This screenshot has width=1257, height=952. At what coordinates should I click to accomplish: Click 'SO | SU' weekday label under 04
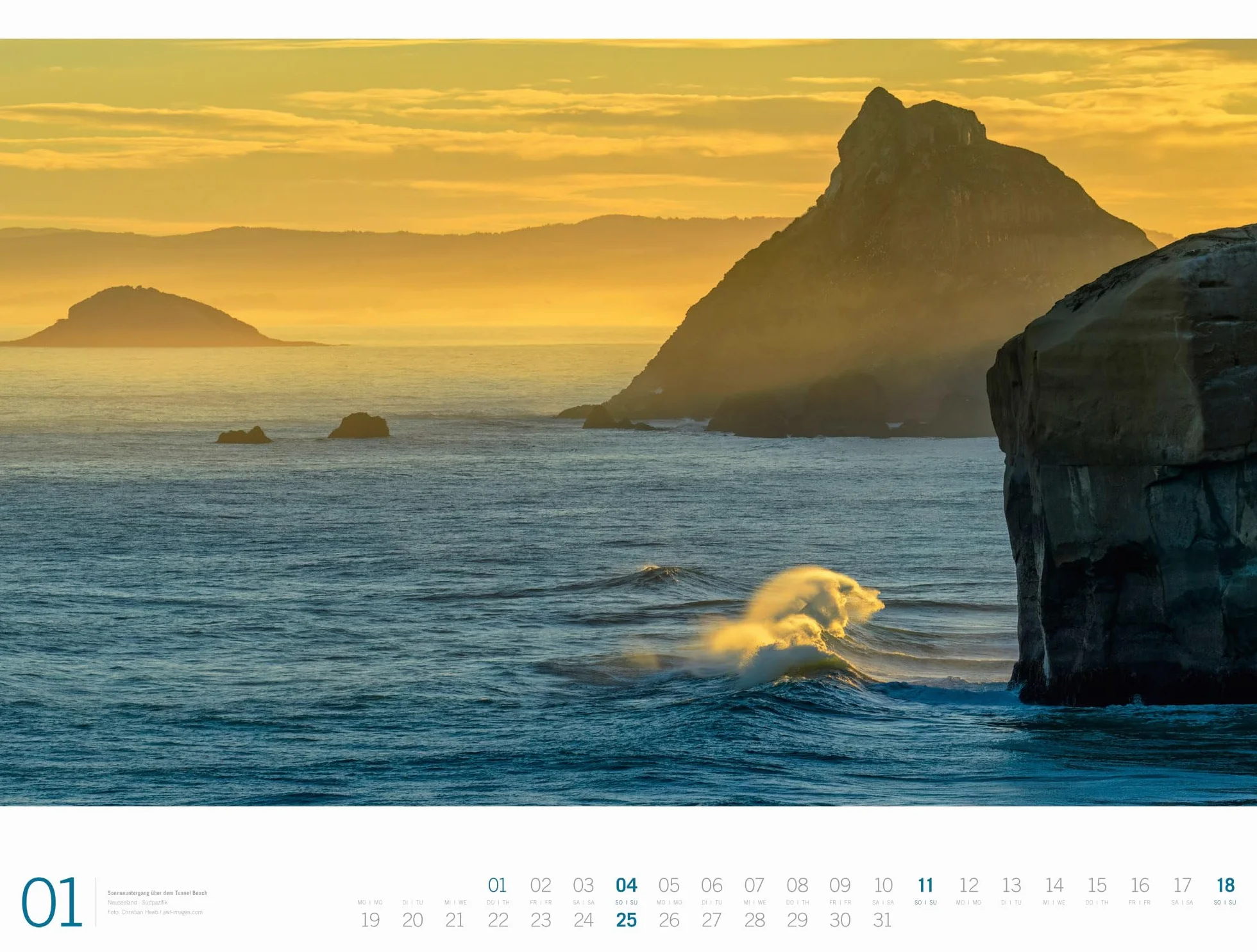pos(627,903)
